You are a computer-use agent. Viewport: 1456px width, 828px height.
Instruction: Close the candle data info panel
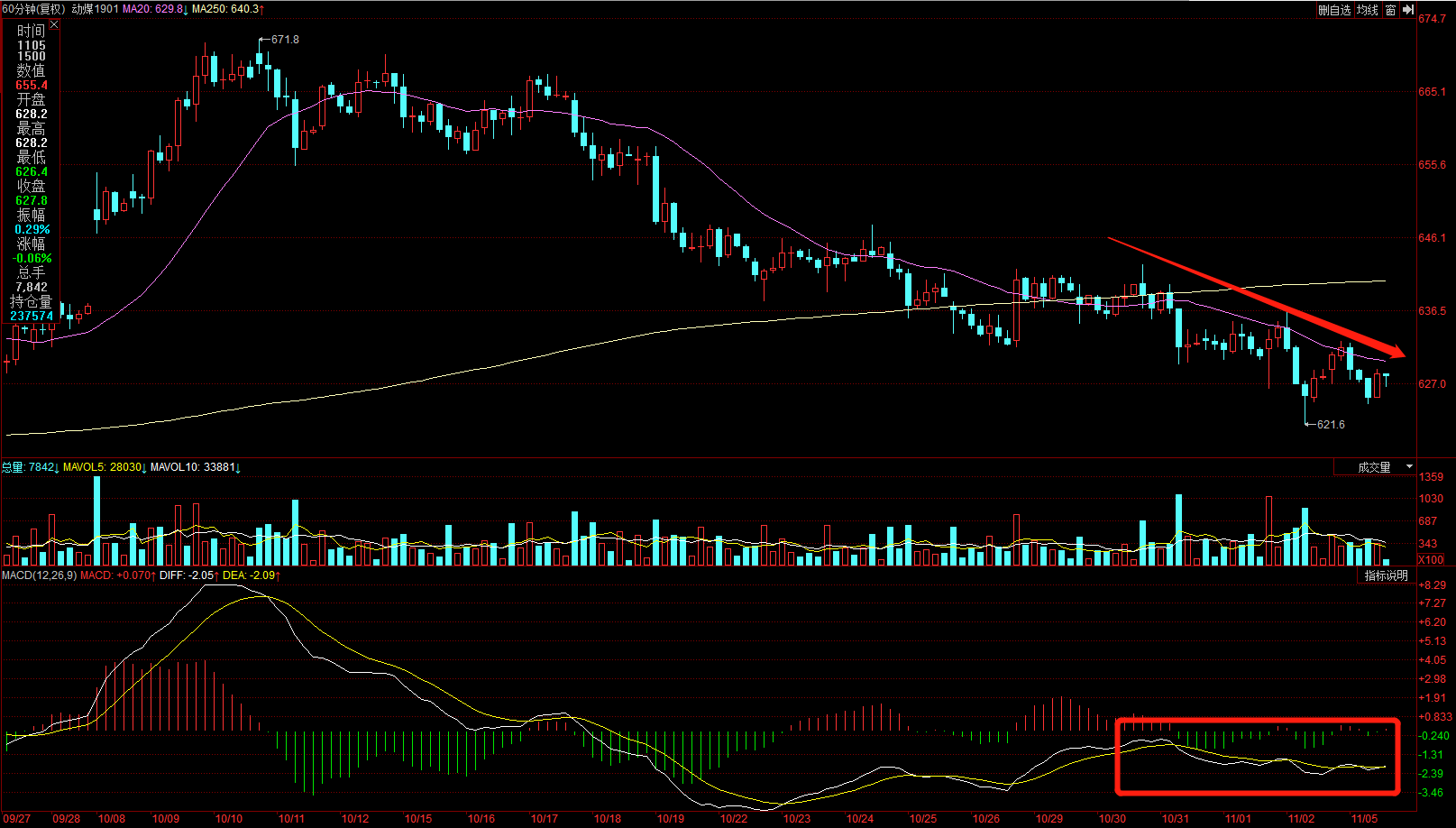pos(54,25)
